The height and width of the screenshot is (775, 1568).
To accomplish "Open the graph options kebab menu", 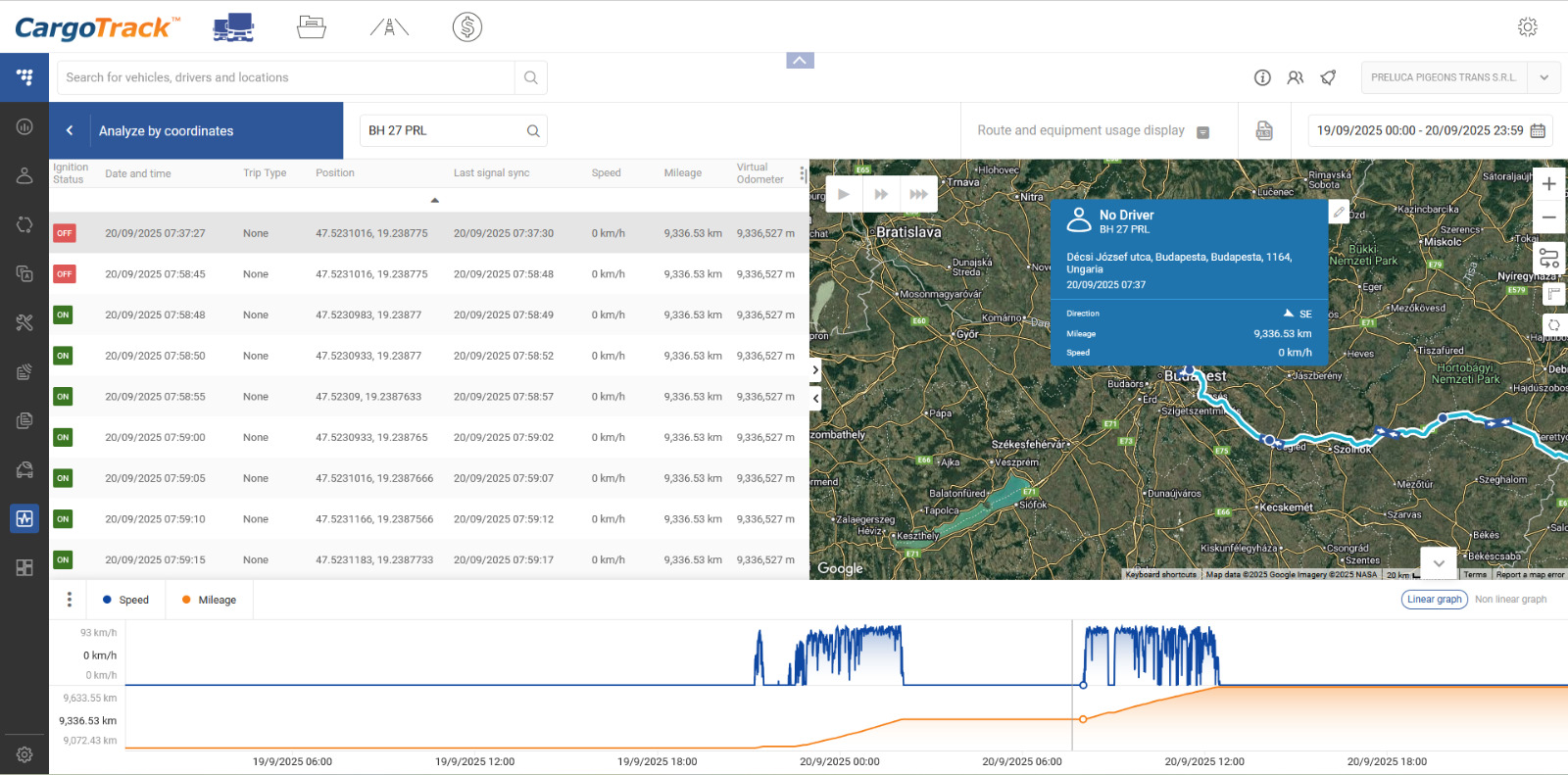I will pyautogui.click(x=69, y=600).
